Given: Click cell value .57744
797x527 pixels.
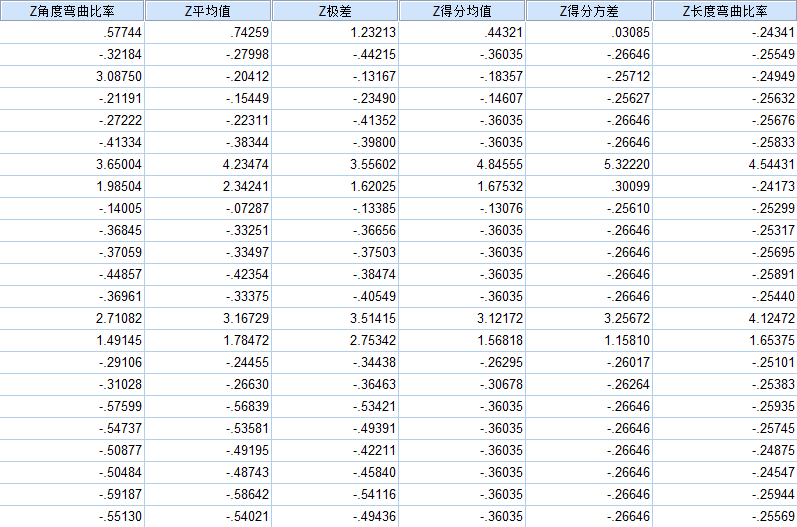Looking at the screenshot, I should point(122,33).
